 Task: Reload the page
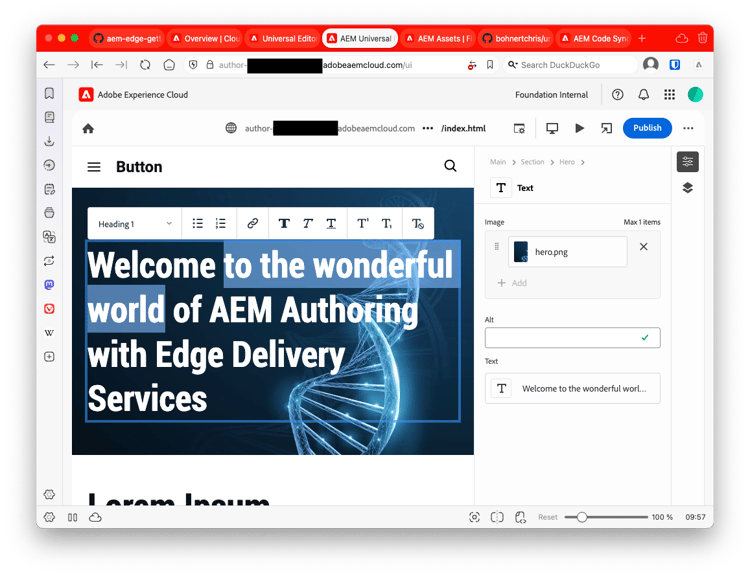pos(145,65)
